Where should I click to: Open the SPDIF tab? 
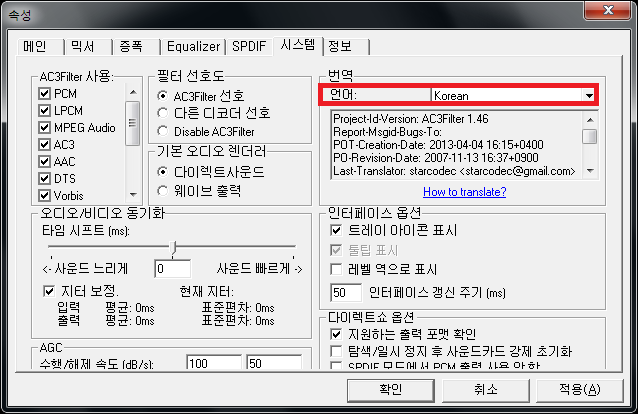tap(249, 46)
